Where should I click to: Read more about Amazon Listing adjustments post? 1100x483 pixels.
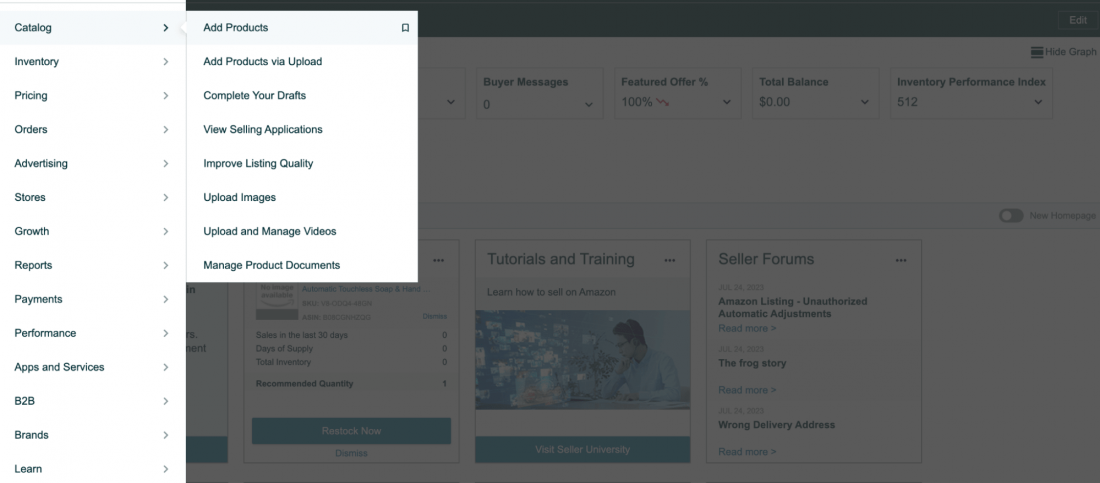point(747,329)
